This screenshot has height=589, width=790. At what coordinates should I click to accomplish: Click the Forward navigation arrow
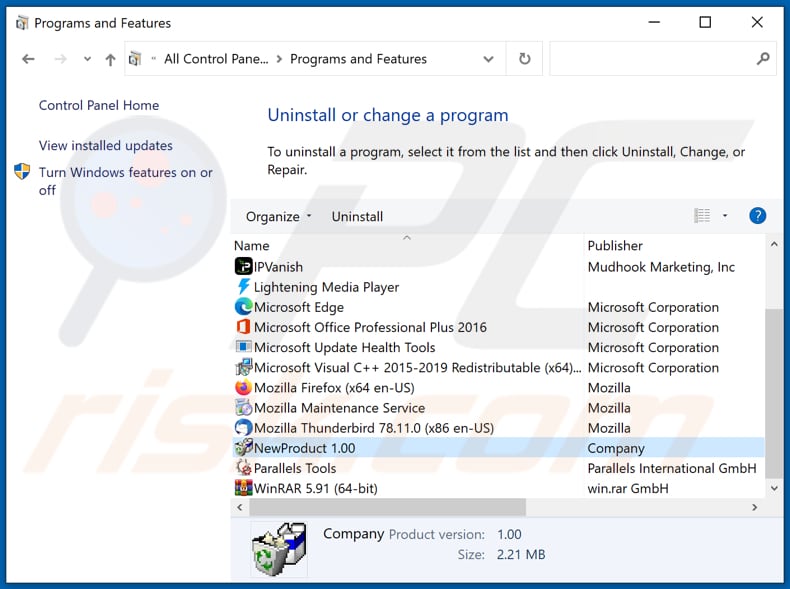coord(60,59)
